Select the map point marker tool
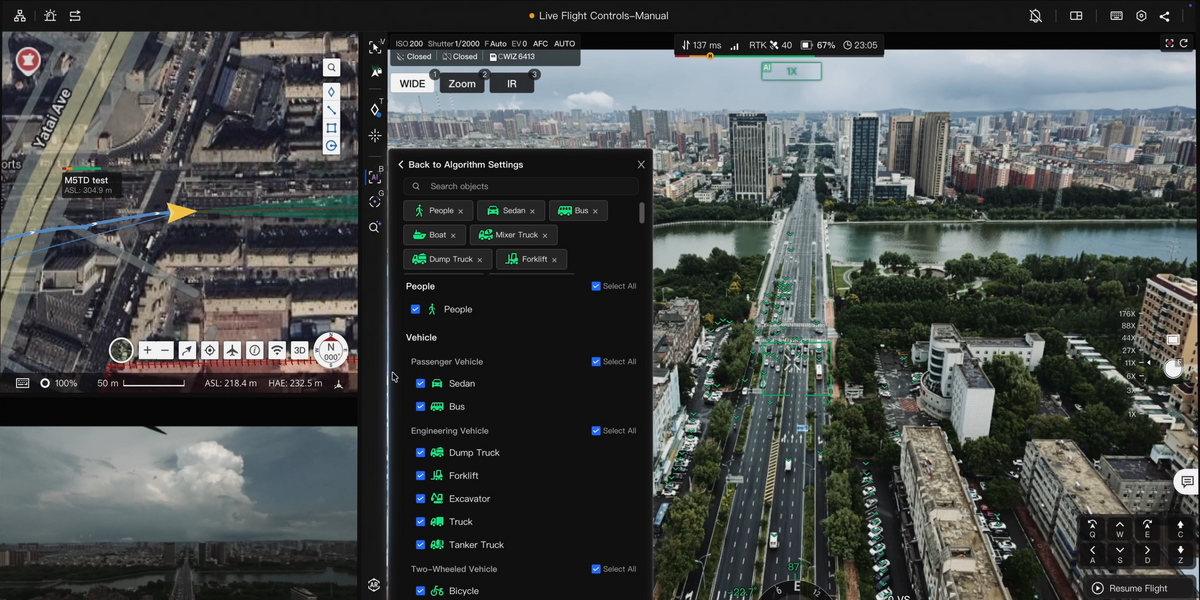 331,91
